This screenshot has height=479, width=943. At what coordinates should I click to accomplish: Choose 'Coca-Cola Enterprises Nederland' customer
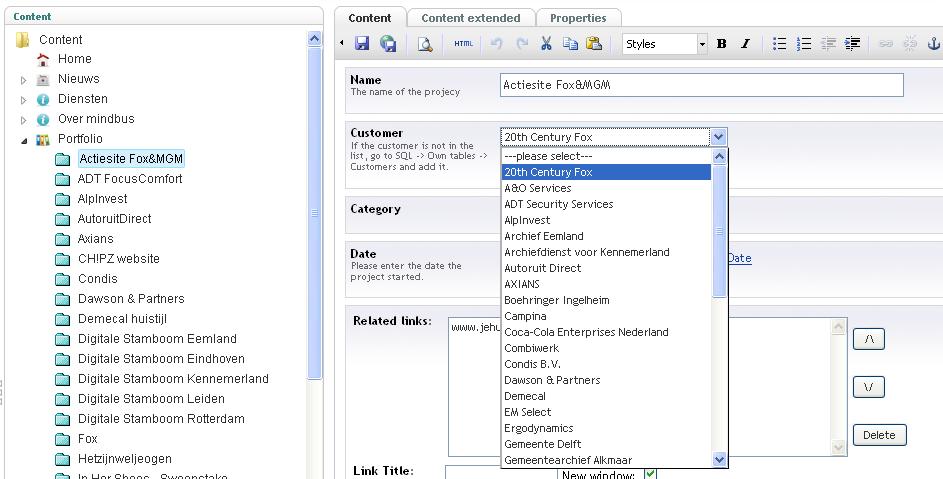point(606,332)
